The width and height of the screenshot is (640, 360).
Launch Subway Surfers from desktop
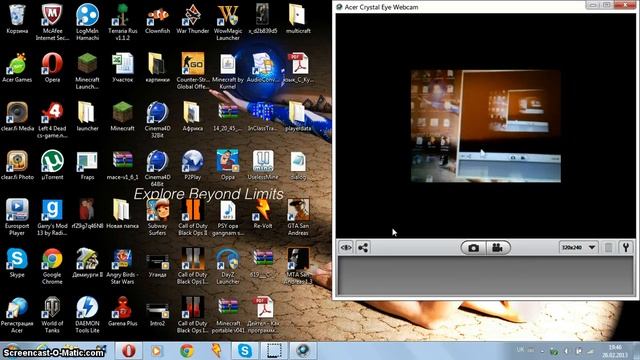158,217
